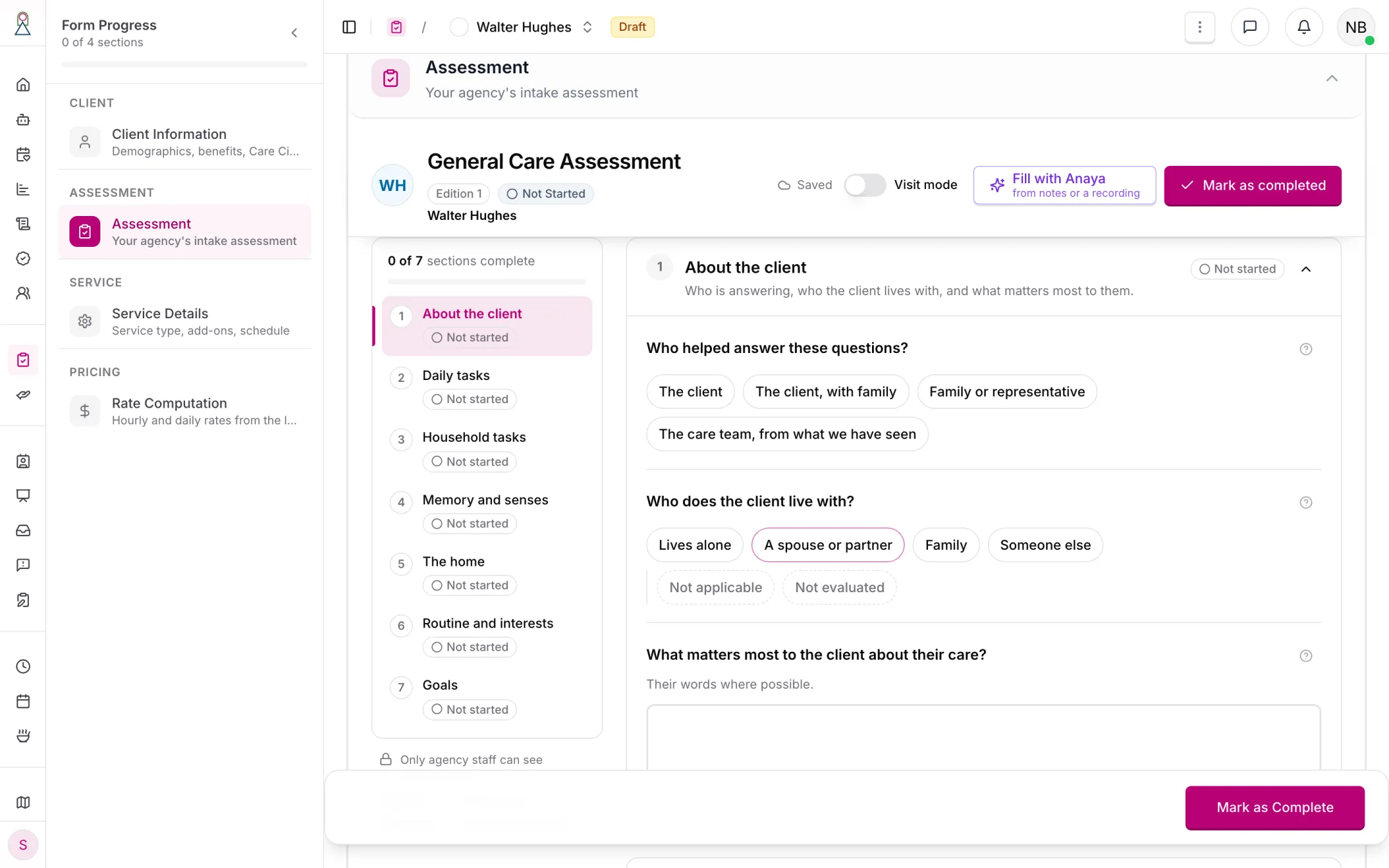This screenshot has height=868, width=1389.
Task: Click help icon for 'Who does the client live with'
Action: [1305, 503]
